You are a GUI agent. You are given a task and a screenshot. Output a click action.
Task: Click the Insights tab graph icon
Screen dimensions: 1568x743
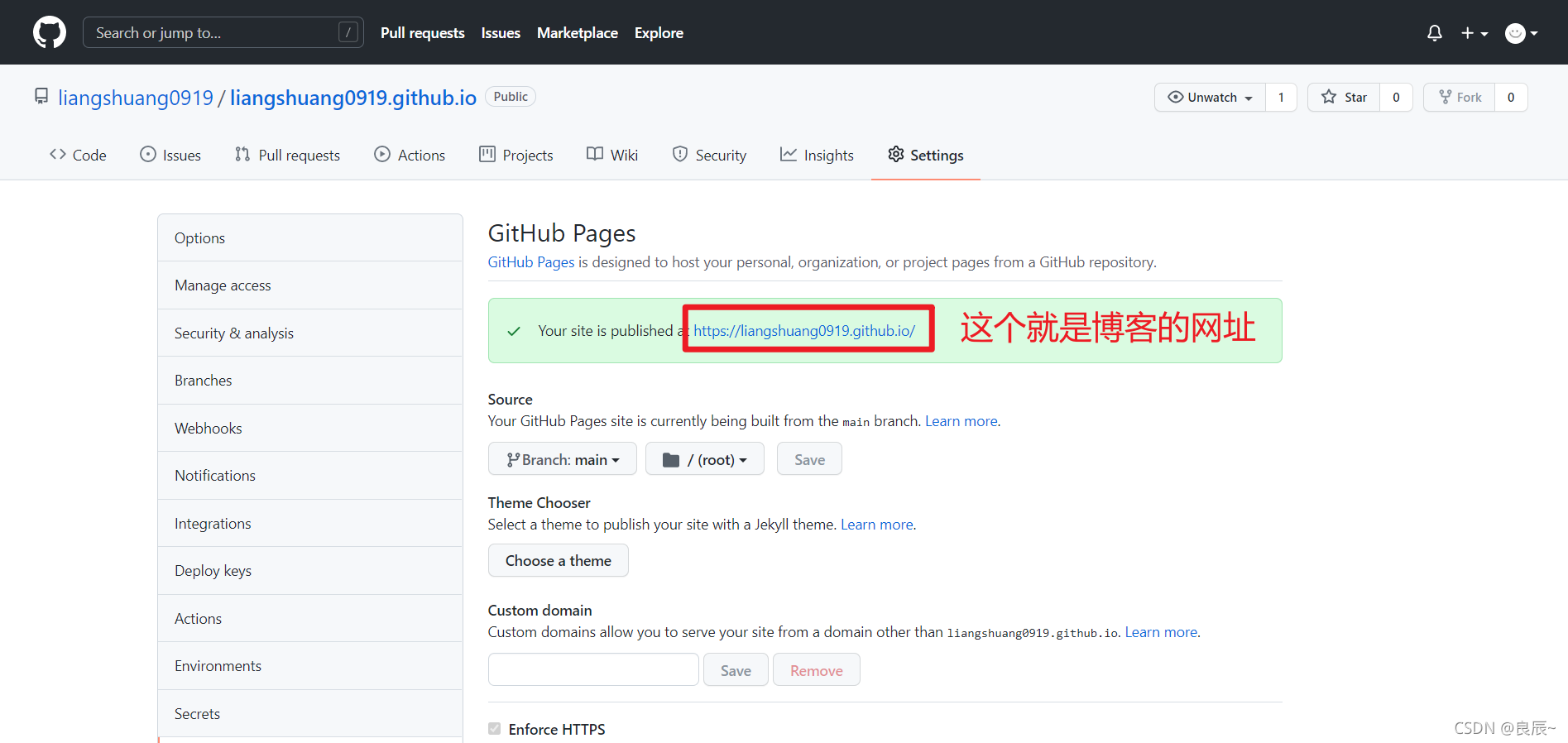(789, 155)
